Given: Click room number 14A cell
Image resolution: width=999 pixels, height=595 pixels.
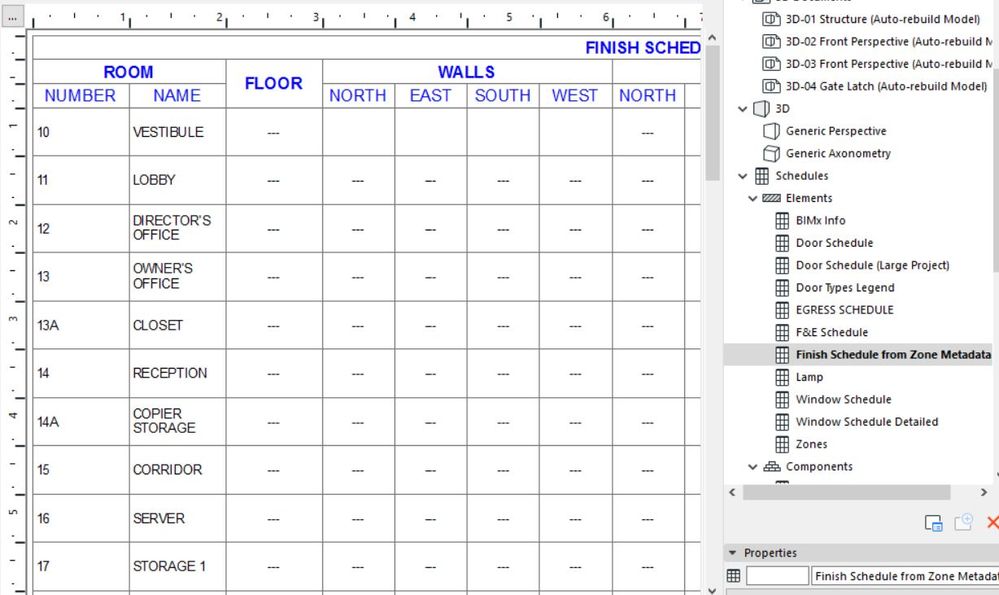Looking at the screenshot, I should coord(81,421).
